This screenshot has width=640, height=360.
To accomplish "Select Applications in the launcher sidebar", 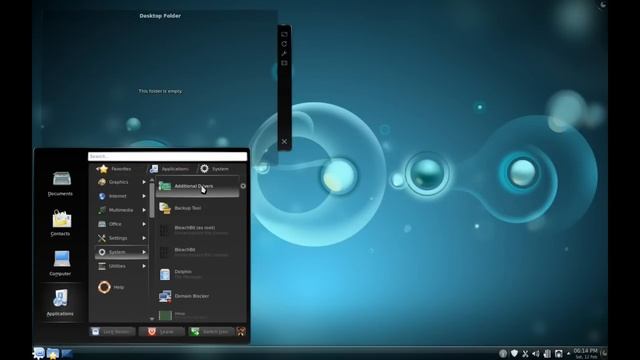I will 60,303.
